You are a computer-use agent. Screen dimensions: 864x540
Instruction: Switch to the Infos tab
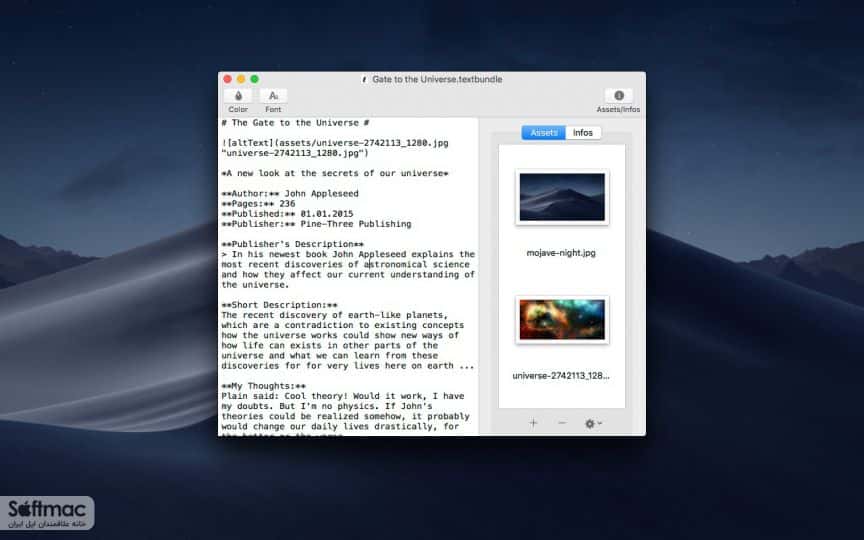[582, 133]
